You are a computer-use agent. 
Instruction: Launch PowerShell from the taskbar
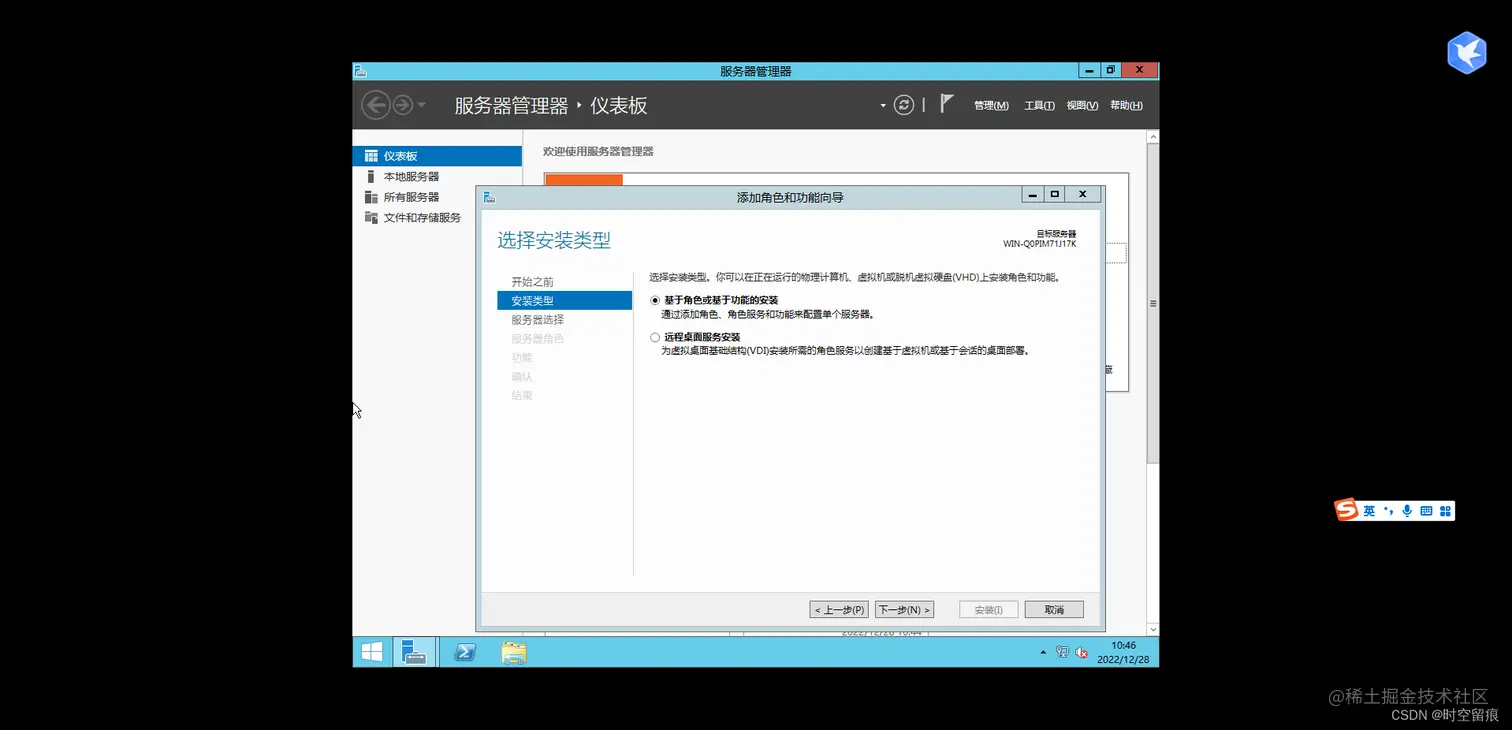tap(464, 651)
